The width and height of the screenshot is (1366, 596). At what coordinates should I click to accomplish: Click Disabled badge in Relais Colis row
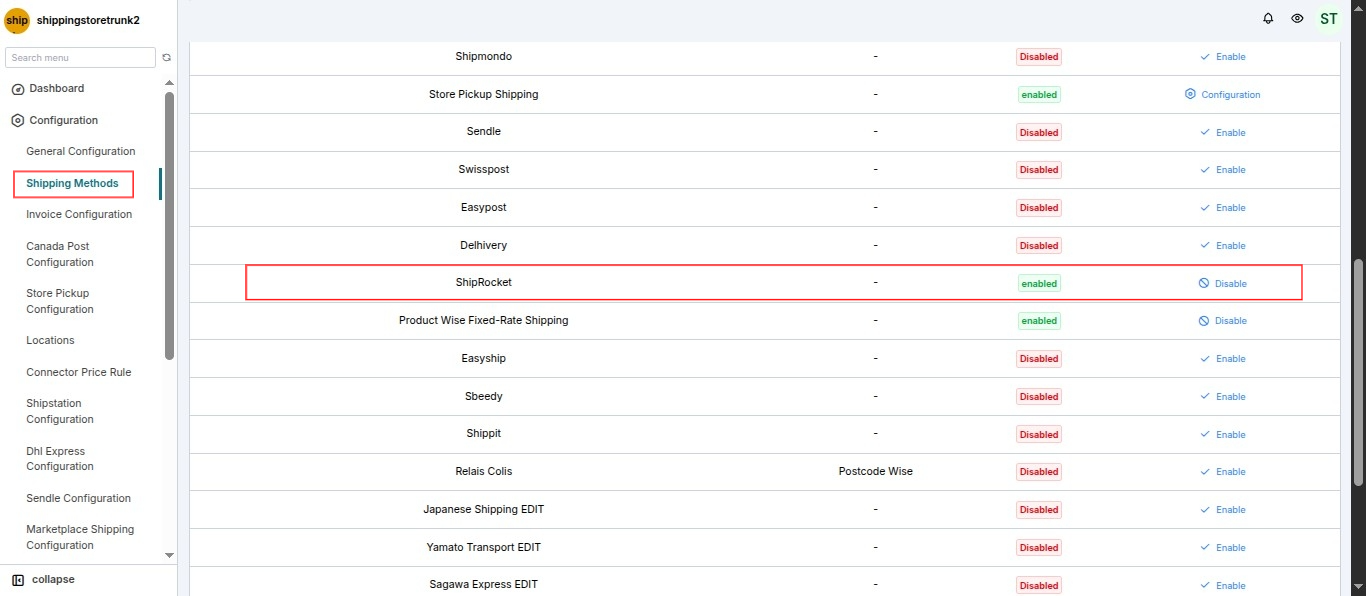tap(1039, 472)
